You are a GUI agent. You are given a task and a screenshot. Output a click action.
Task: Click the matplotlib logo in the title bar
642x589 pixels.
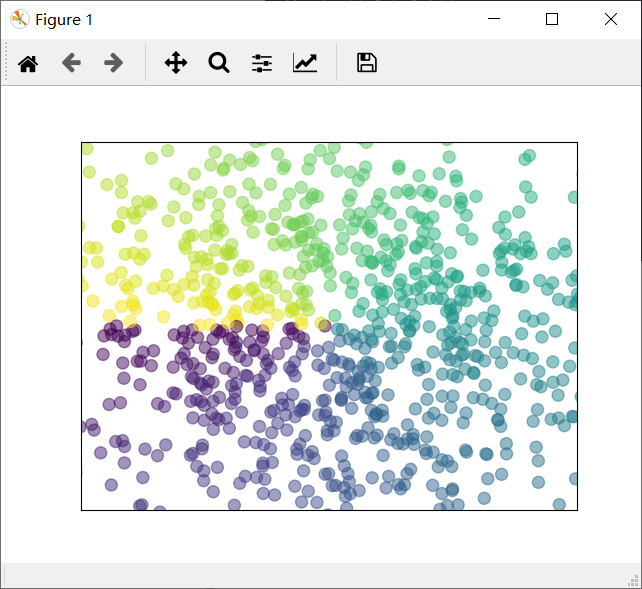(20, 19)
